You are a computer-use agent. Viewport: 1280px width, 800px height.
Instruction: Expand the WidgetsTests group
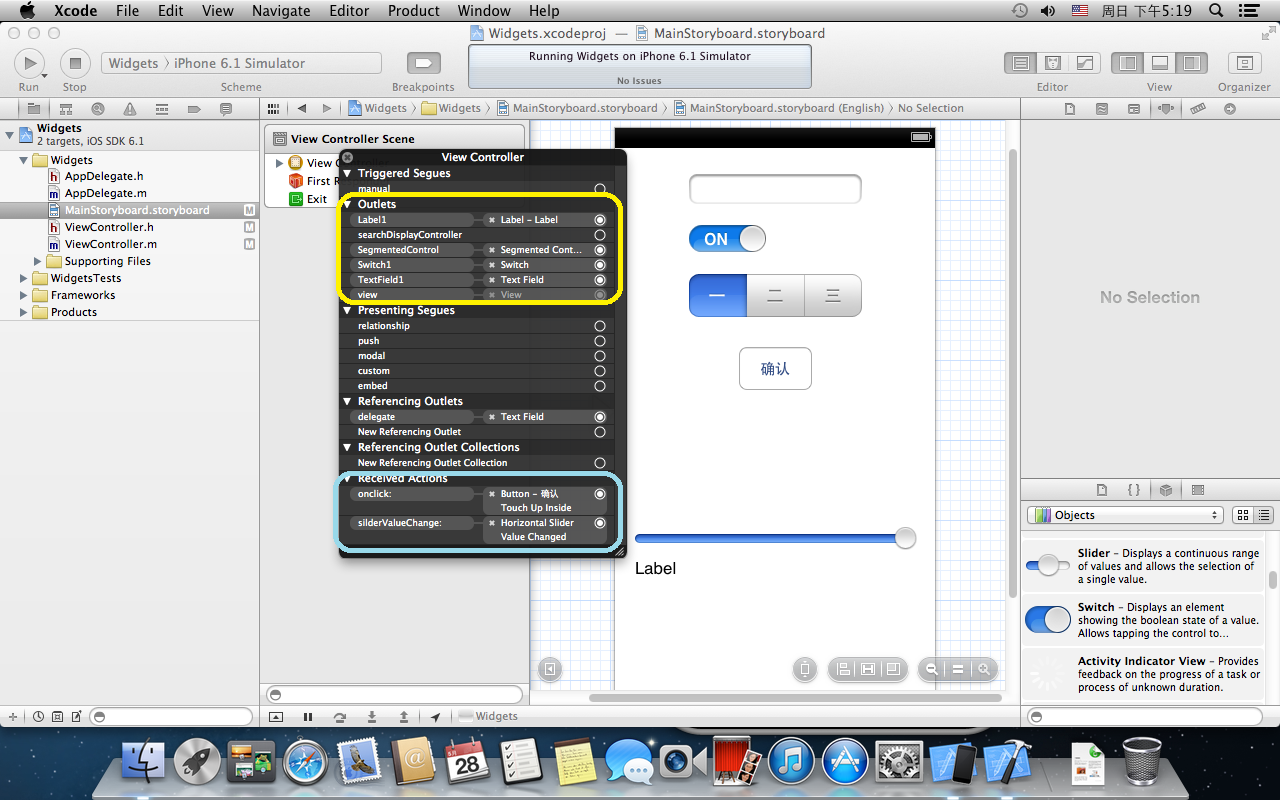[24, 278]
